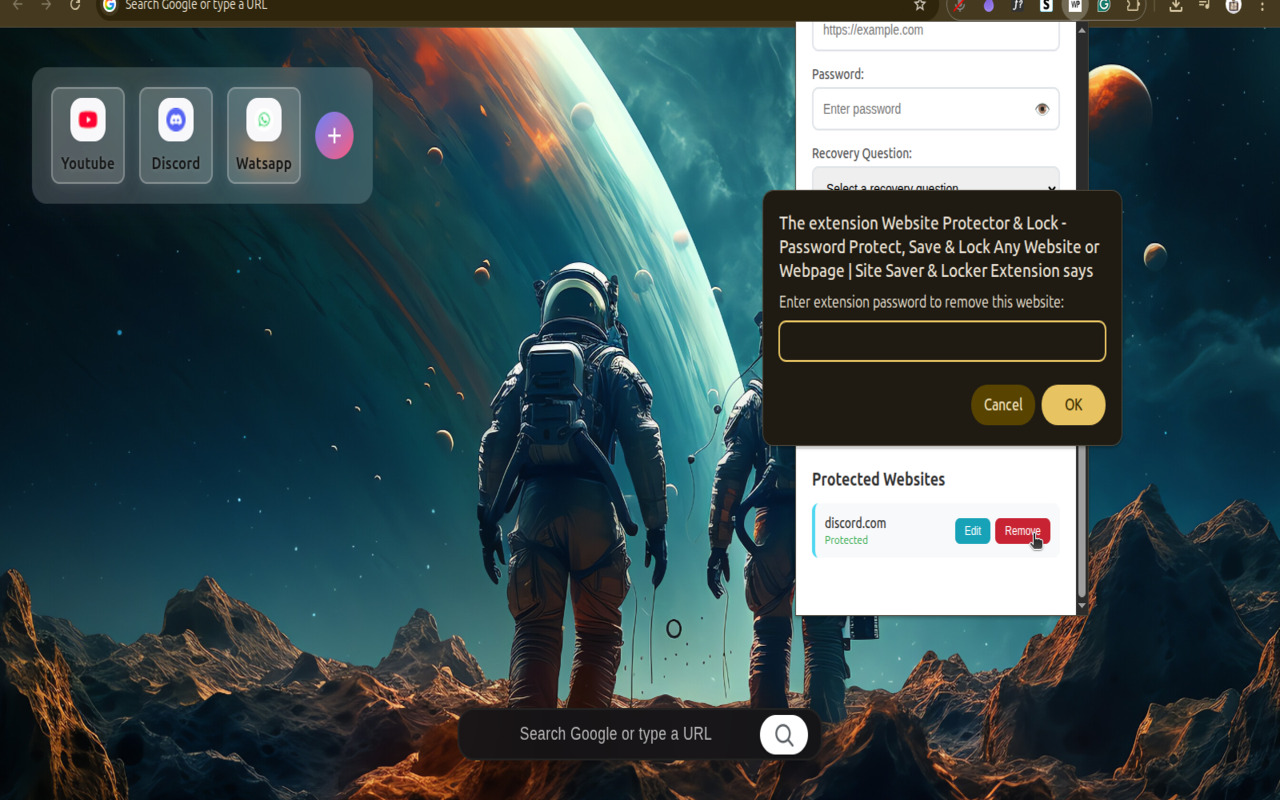Bookmark the page with the star icon
Image resolution: width=1280 pixels, height=800 pixels.
tap(919, 6)
